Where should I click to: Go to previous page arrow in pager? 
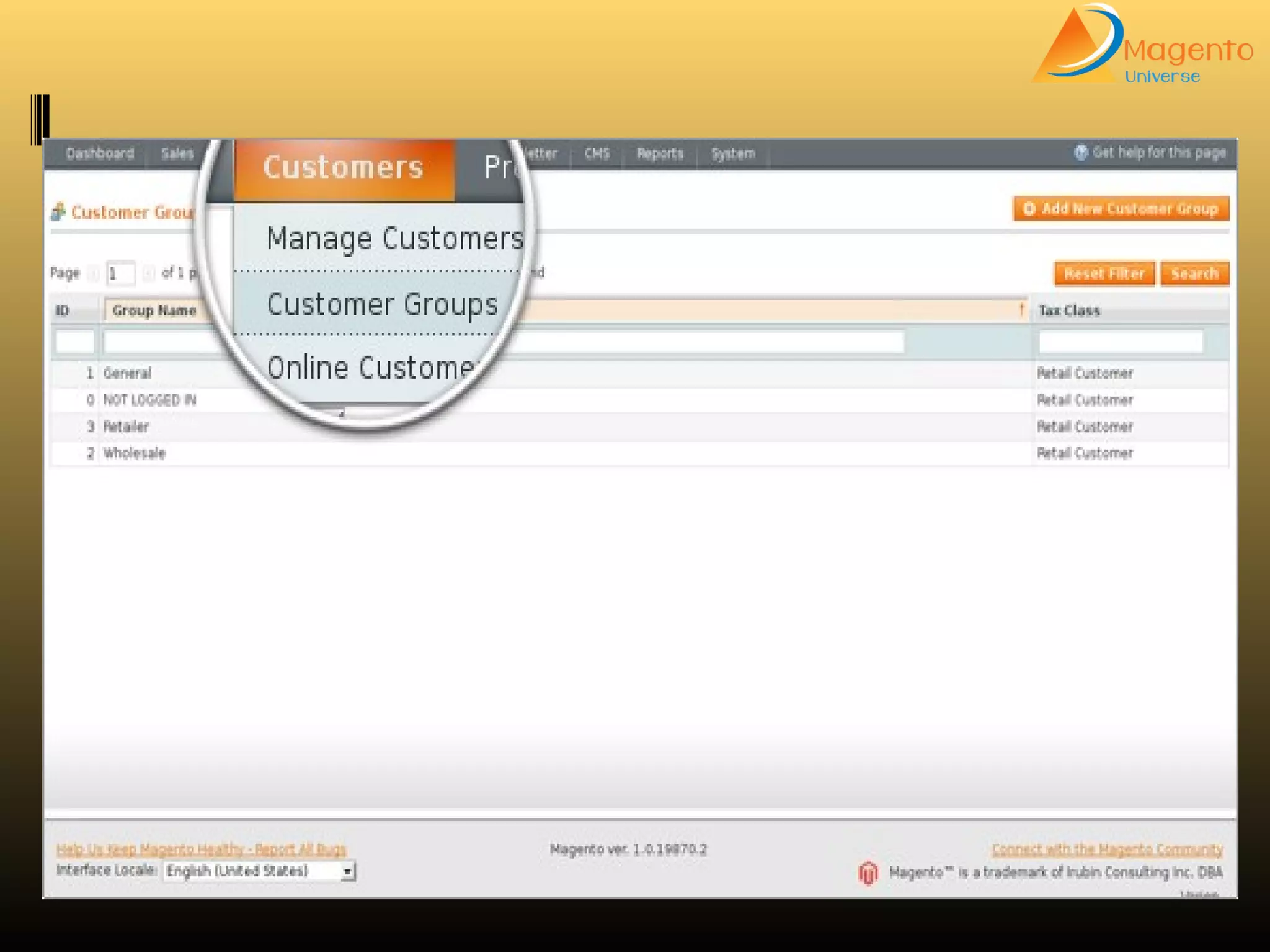[93, 273]
